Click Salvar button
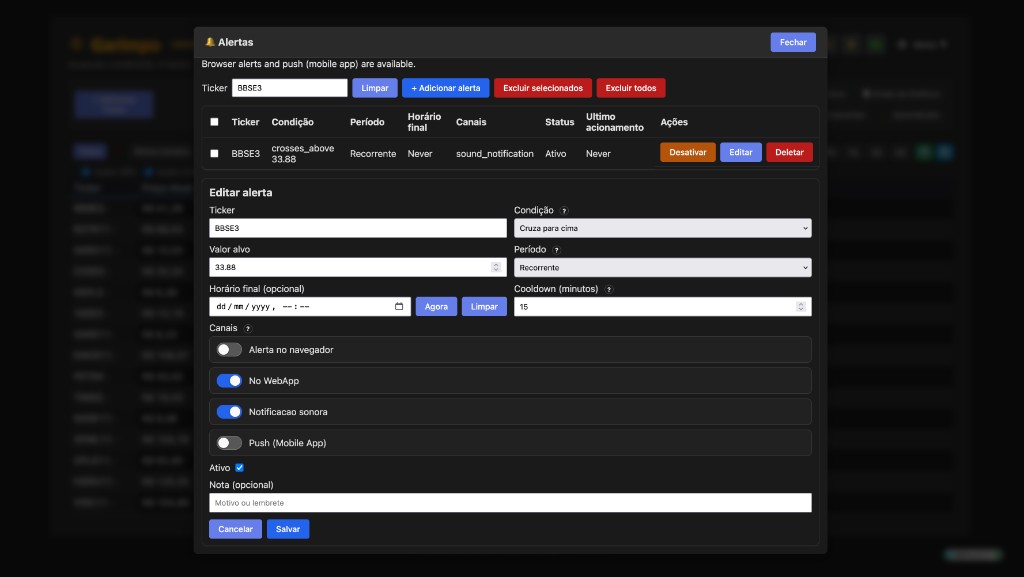Screen dimensions: 1024x577 pyautogui.click(x=288, y=529)
